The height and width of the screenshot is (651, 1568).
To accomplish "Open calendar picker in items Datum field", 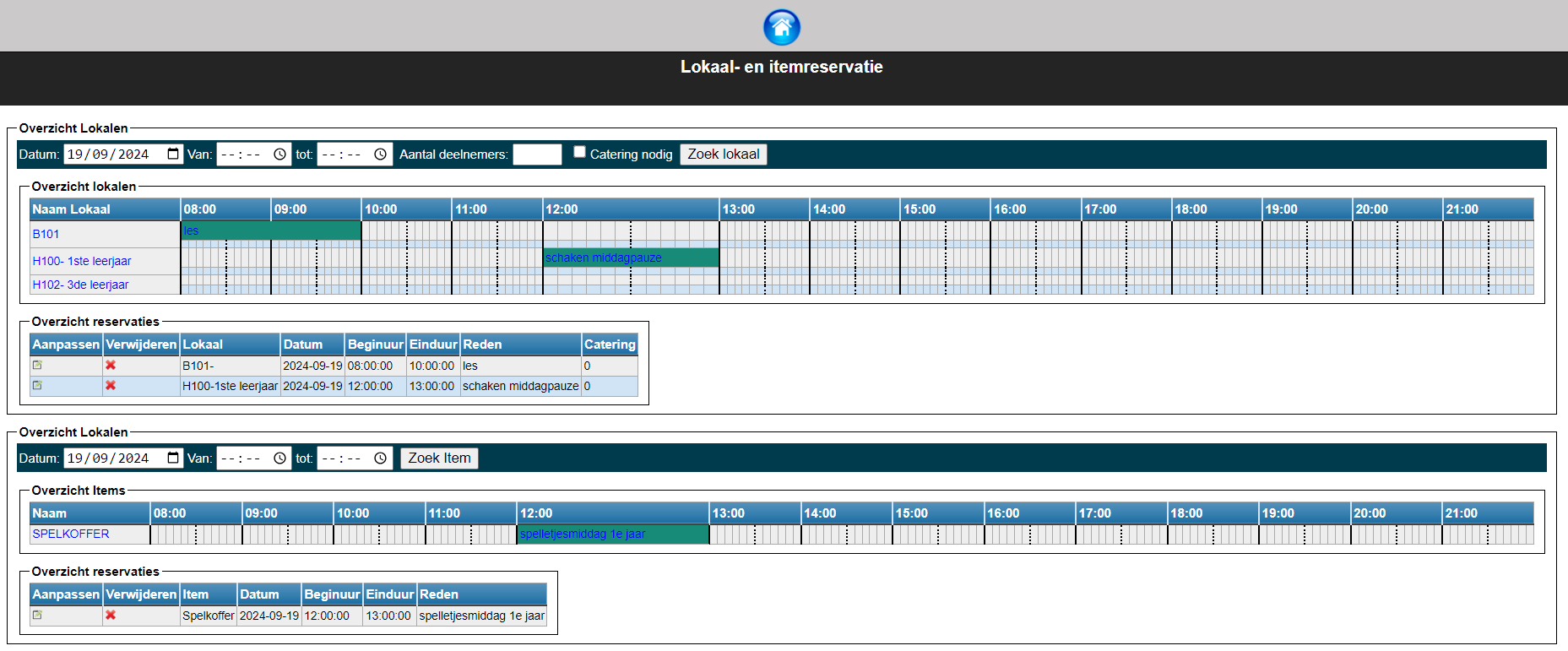I will coord(173,458).
